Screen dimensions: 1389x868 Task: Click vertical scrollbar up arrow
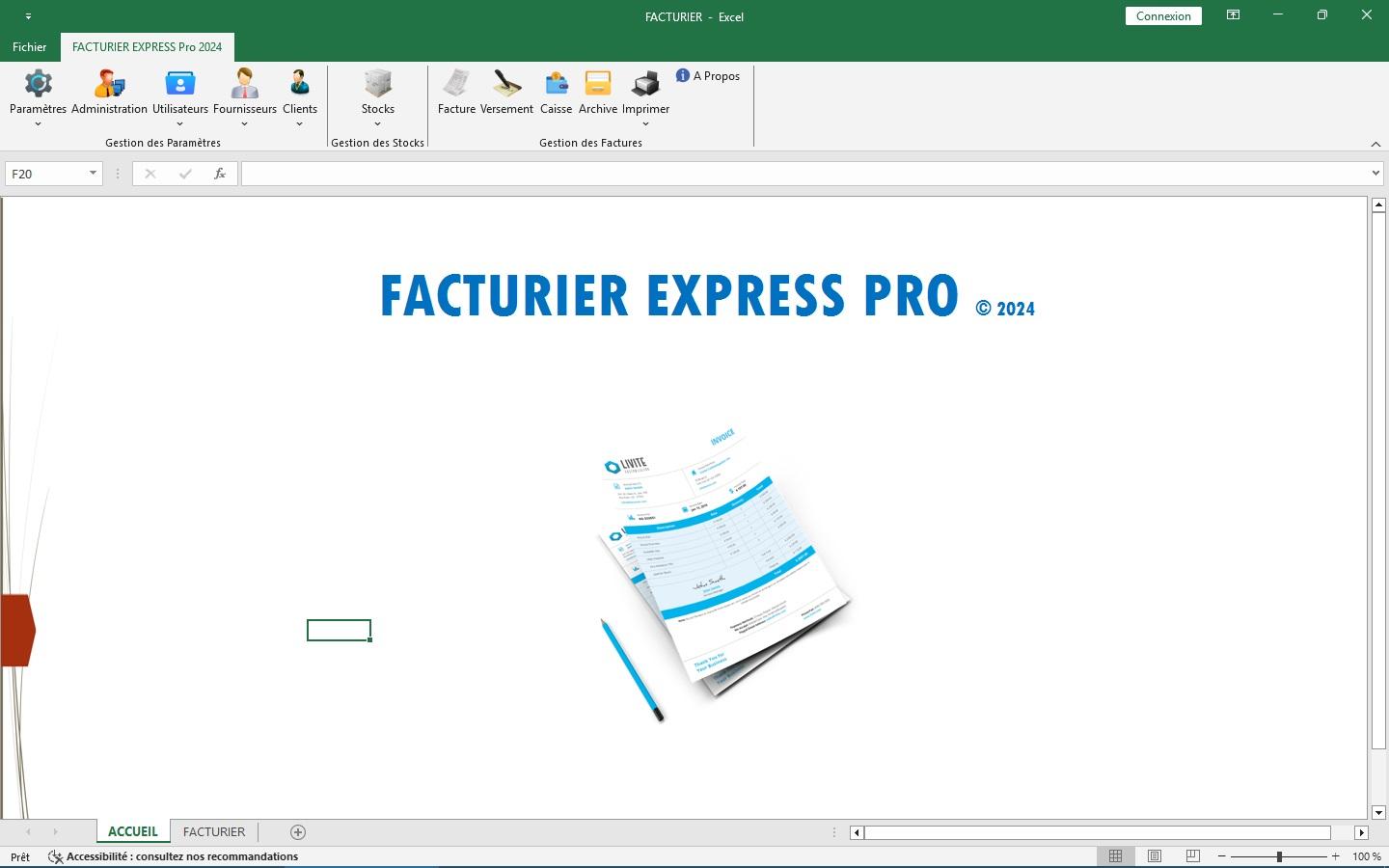coord(1378,204)
